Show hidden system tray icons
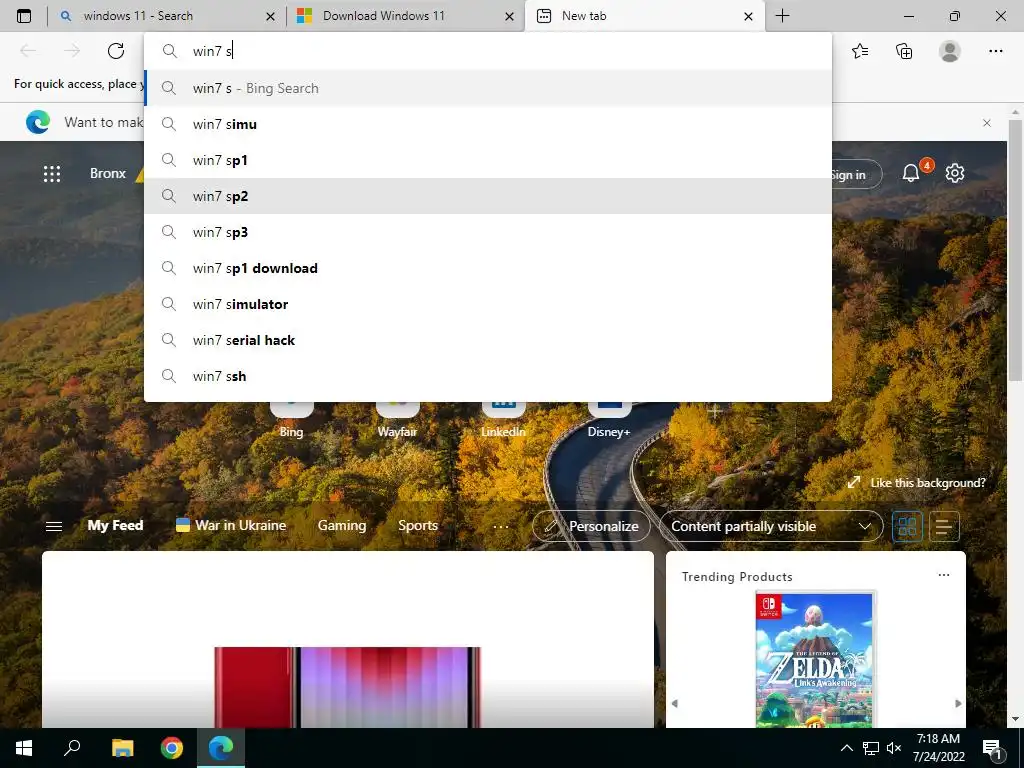Viewport: 1024px width, 768px height. (x=846, y=748)
